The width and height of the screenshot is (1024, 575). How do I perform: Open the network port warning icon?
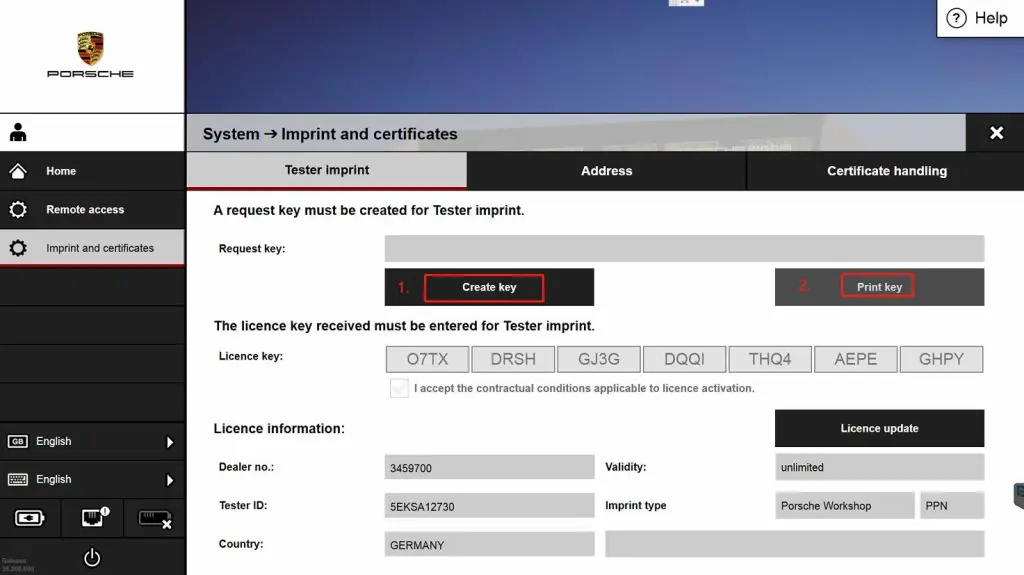coord(92,518)
